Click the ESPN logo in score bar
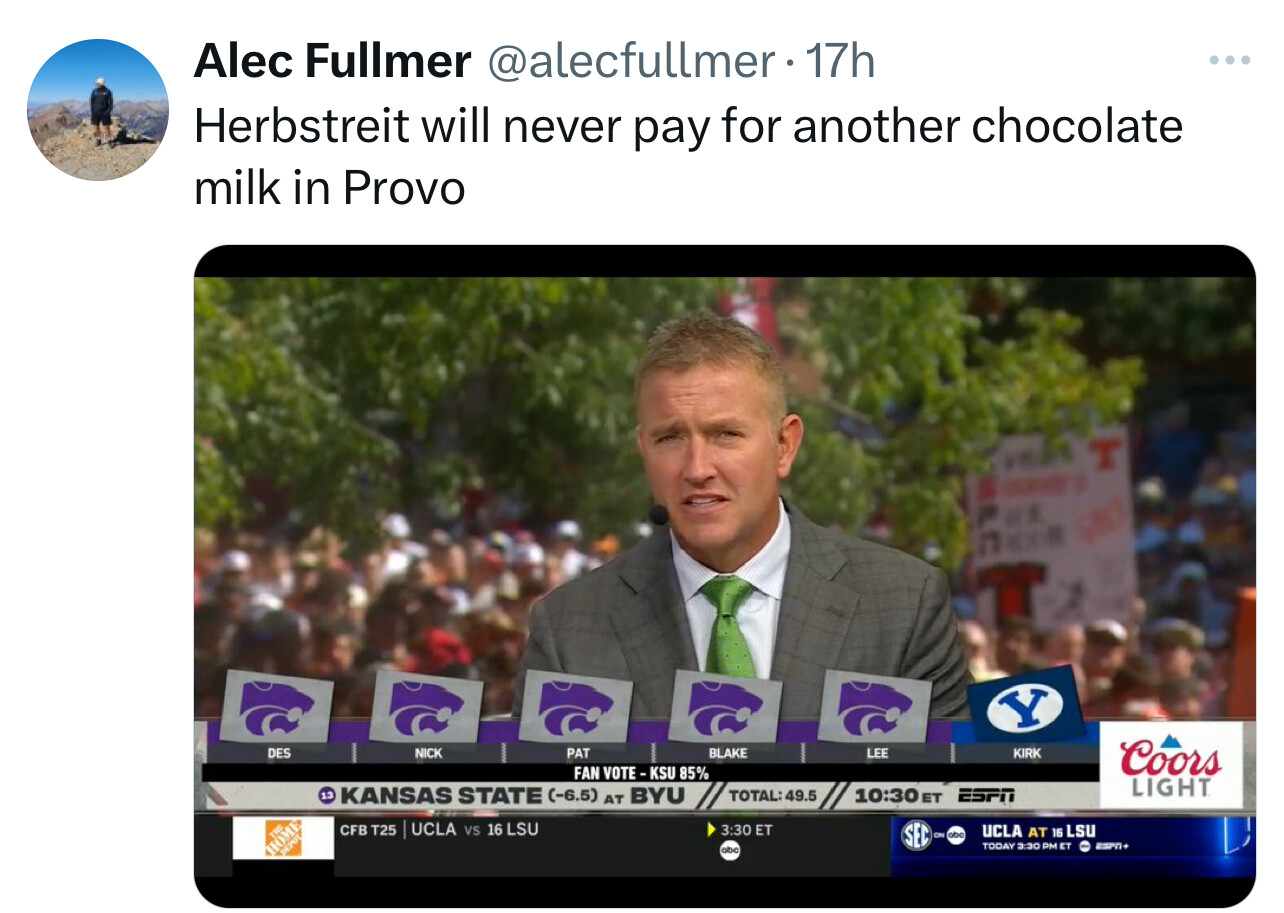 (x=986, y=796)
